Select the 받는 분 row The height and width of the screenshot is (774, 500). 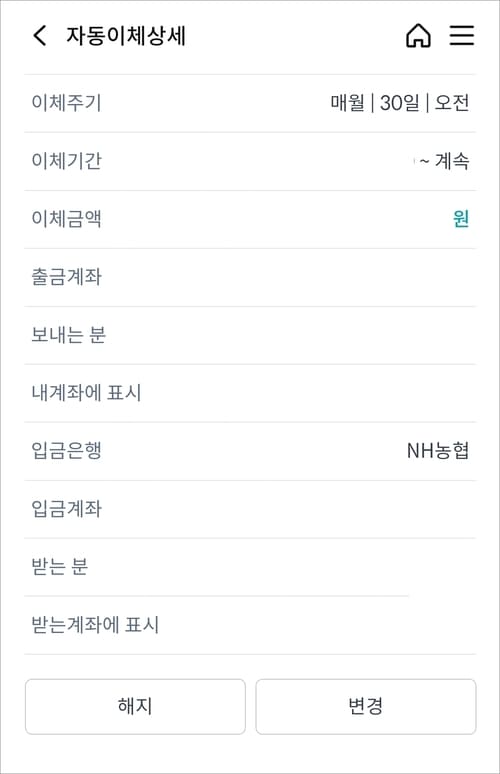click(x=250, y=567)
